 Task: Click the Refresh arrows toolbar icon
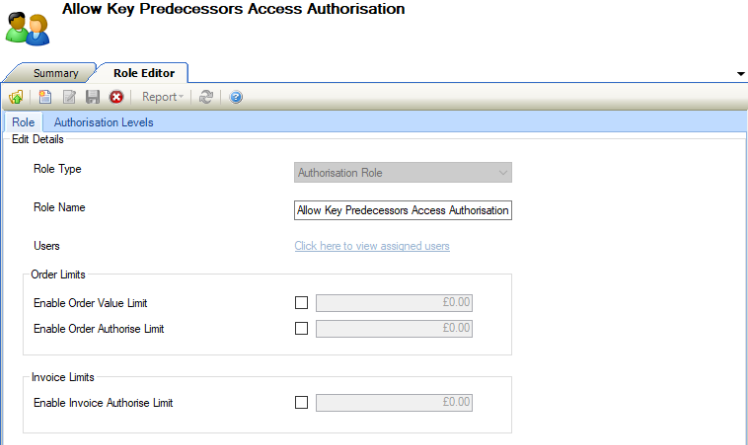pyautogui.click(x=206, y=97)
